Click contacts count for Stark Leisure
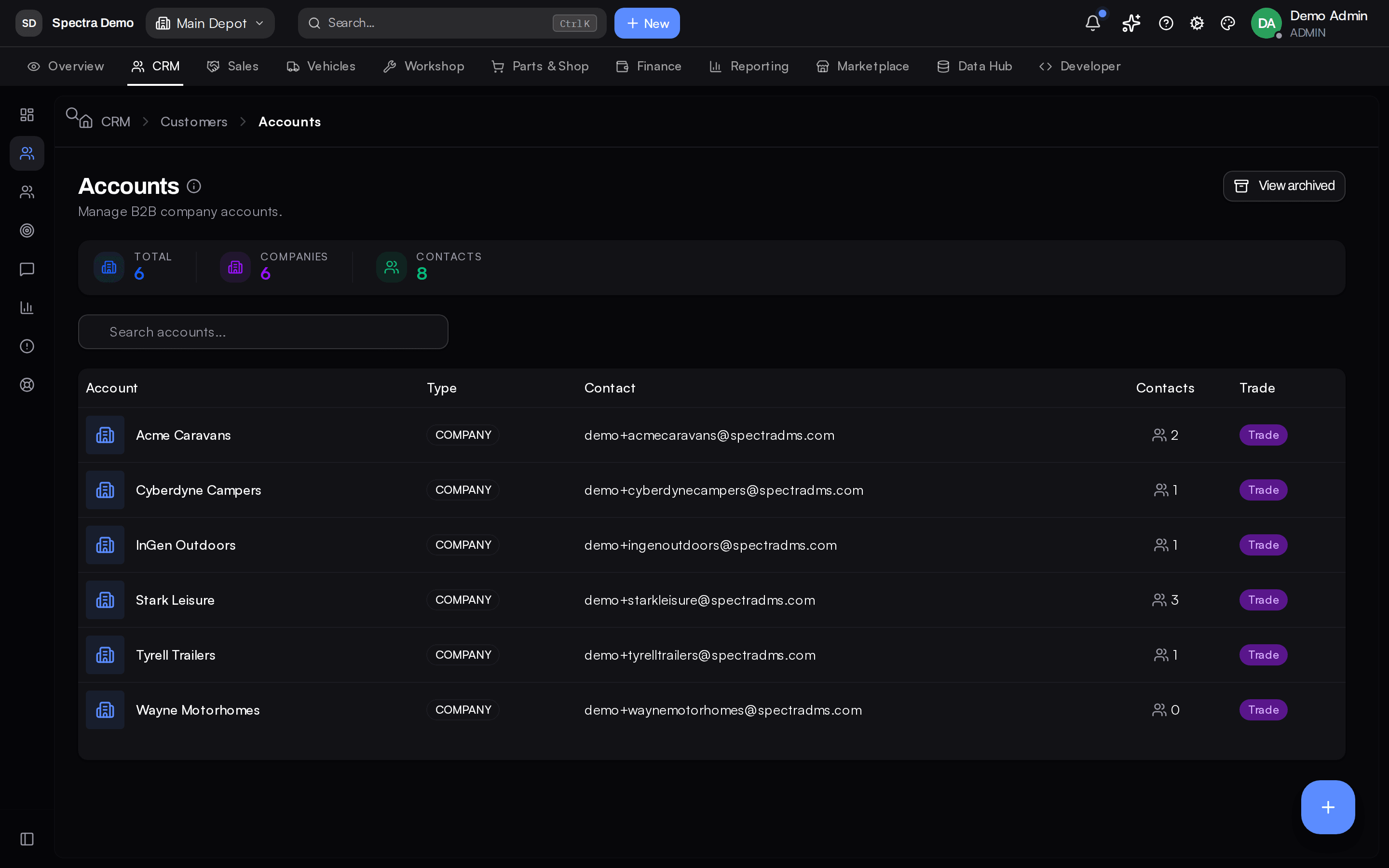Viewport: 1389px width, 868px height. click(1165, 600)
